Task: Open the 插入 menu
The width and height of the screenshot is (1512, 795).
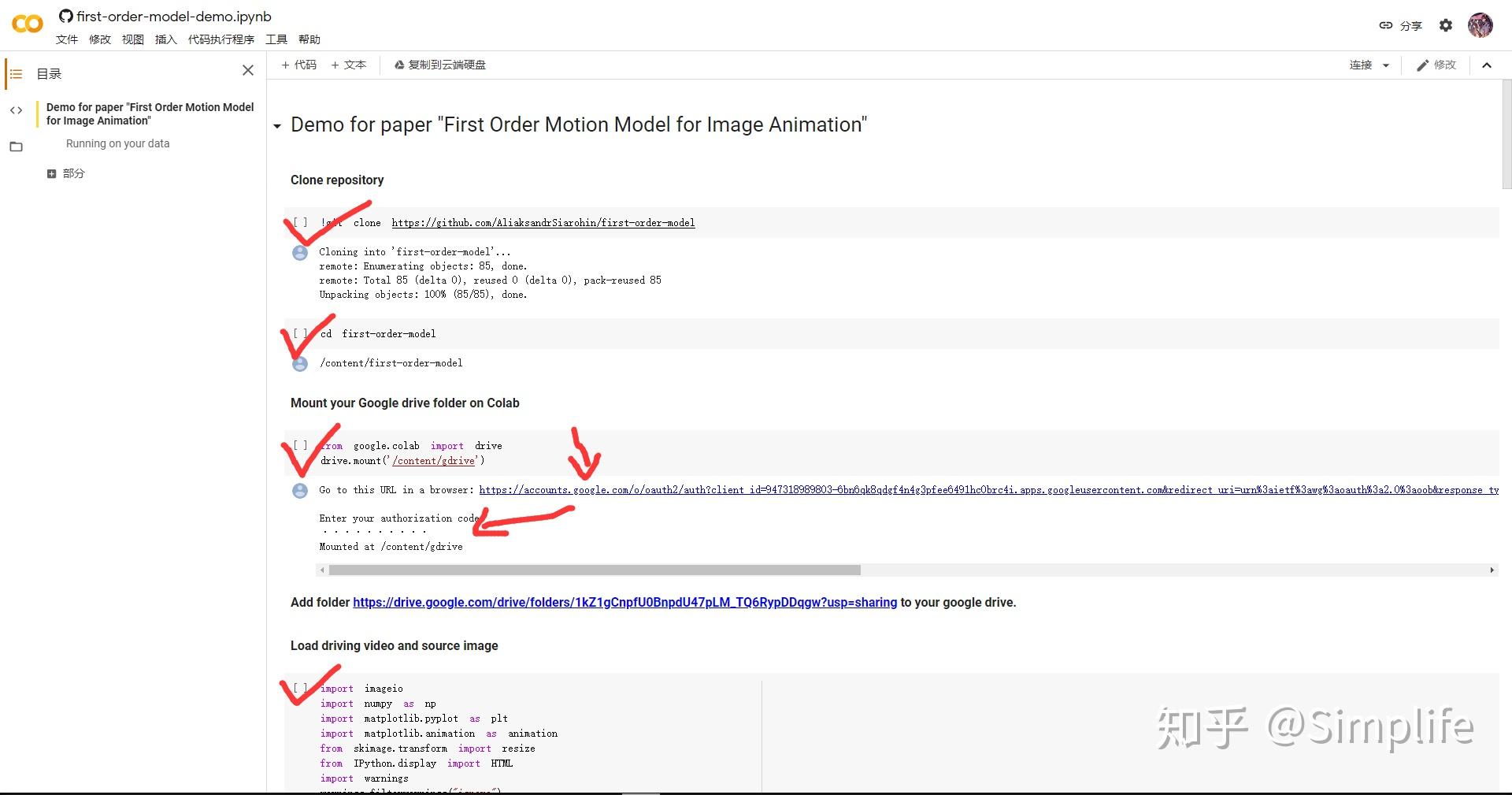Action: click(x=166, y=39)
